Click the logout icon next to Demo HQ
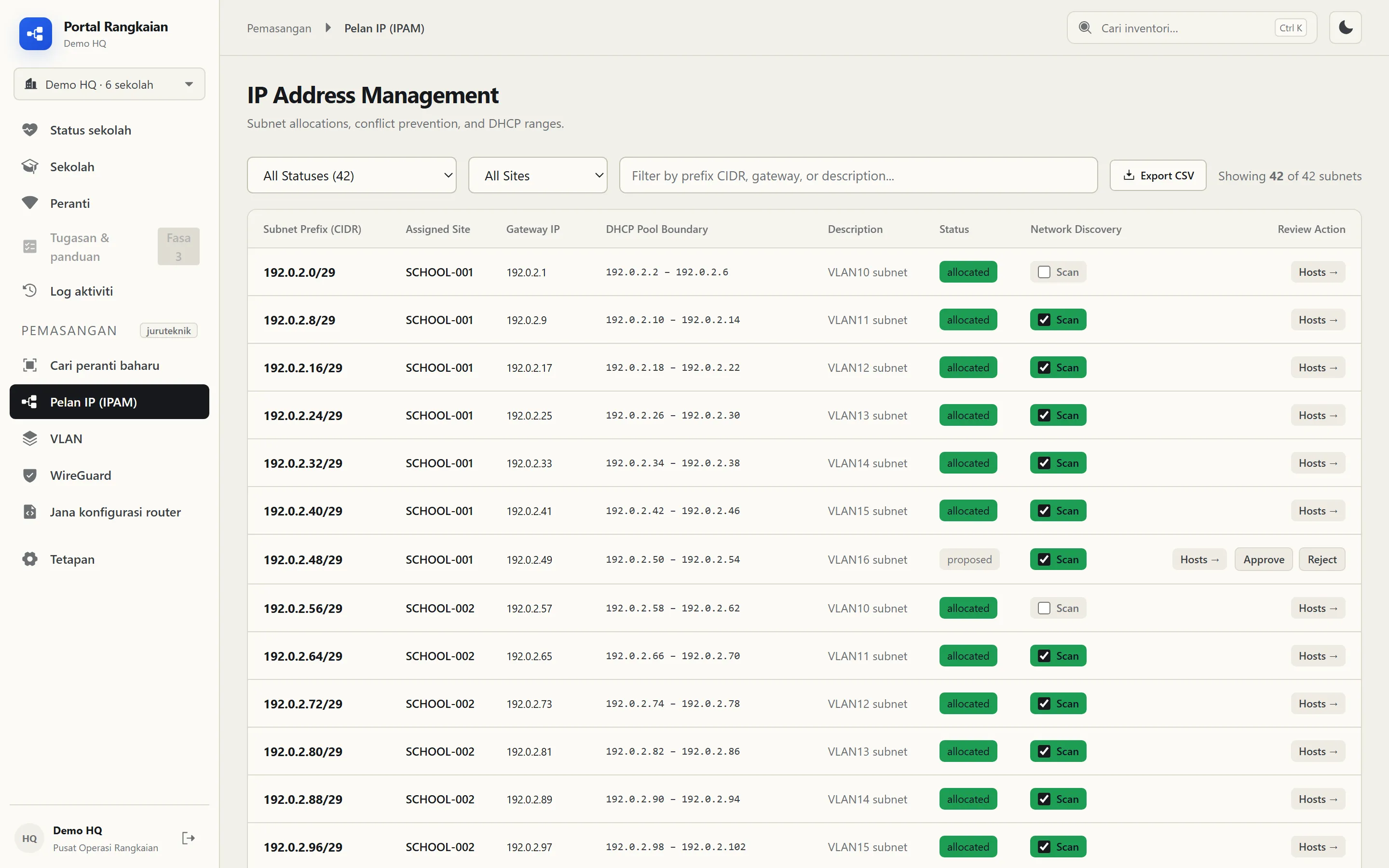Image resolution: width=1389 pixels, height=868 pixels. point(188,838)
